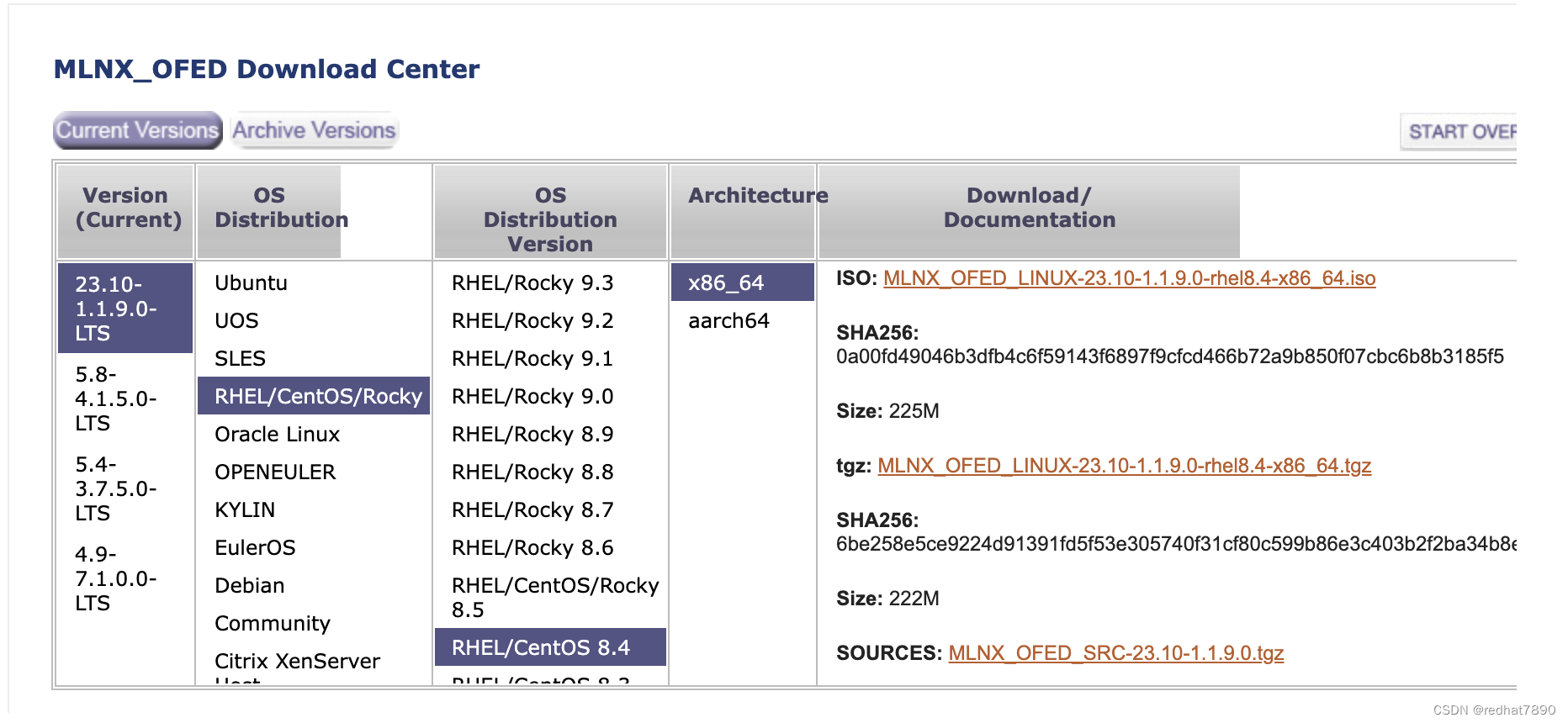The image size is (1568, 723).
Task: Download the rhel8.4 x86_64 ISO file
Action: pos(1129,278)
